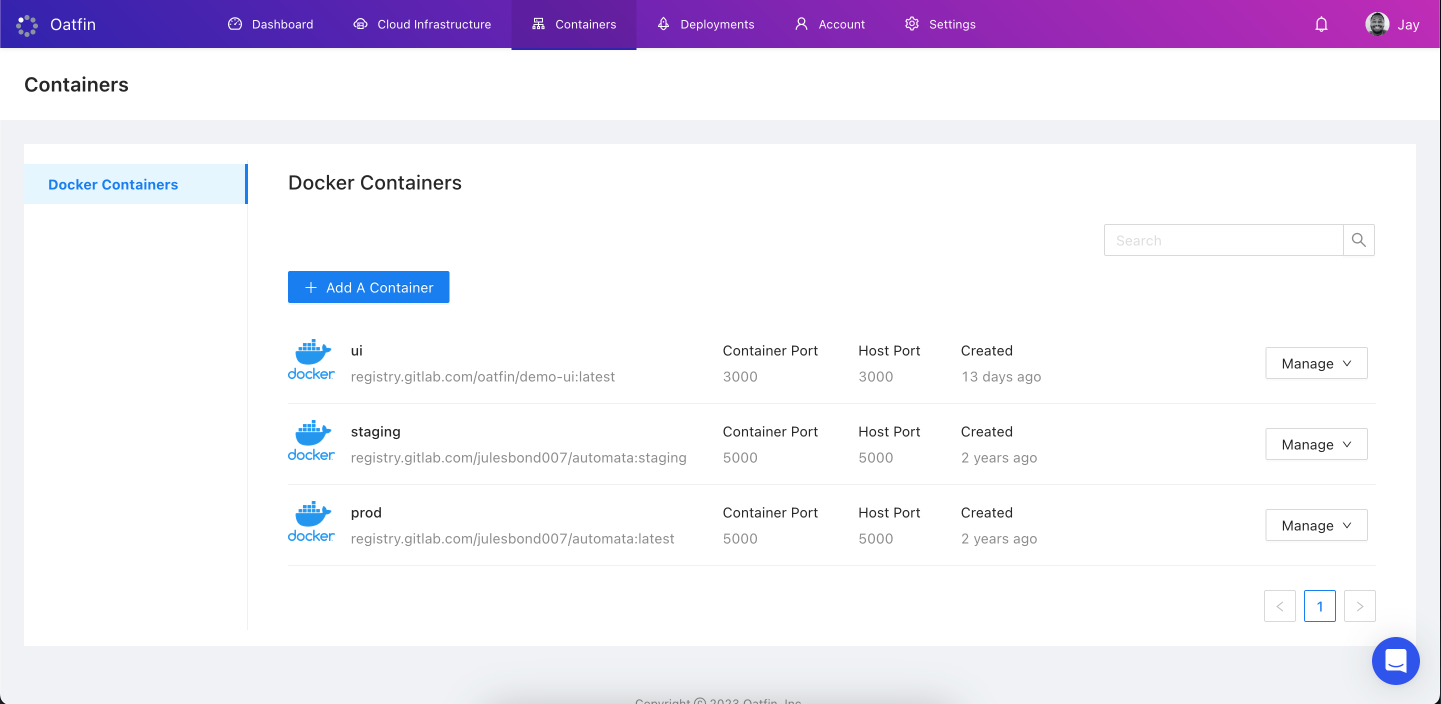
Task: Click the Containers page heading
Action: tap(76, 85)
